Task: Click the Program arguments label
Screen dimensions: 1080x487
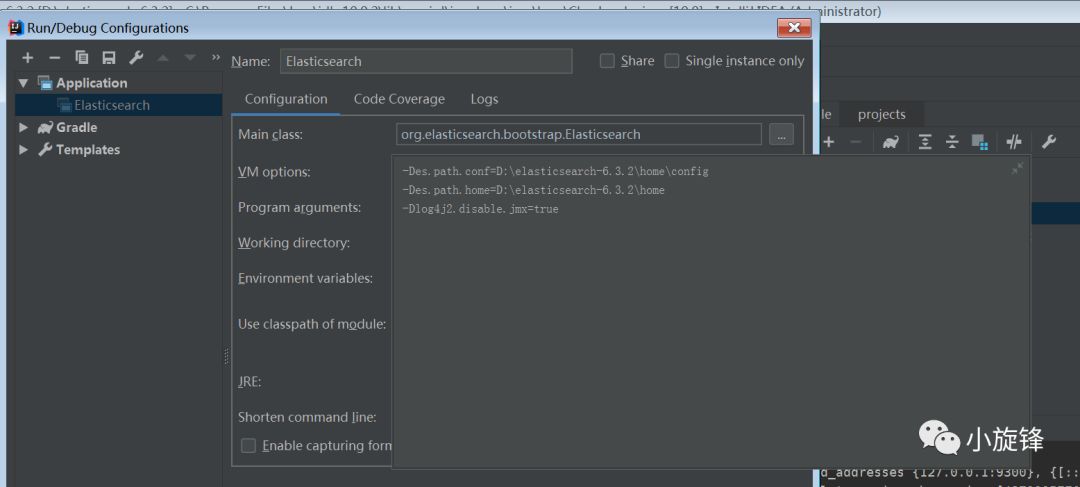Action: click(x=300, y=207)
